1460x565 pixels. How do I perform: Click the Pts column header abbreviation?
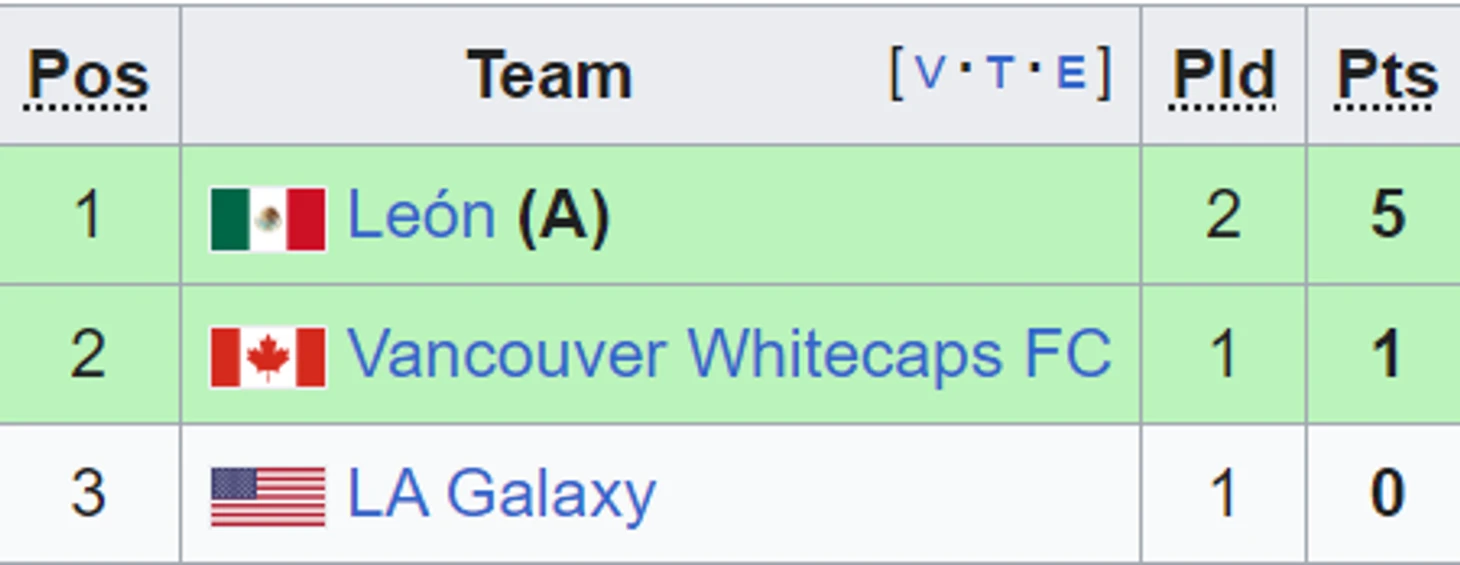coord(1388,76)
